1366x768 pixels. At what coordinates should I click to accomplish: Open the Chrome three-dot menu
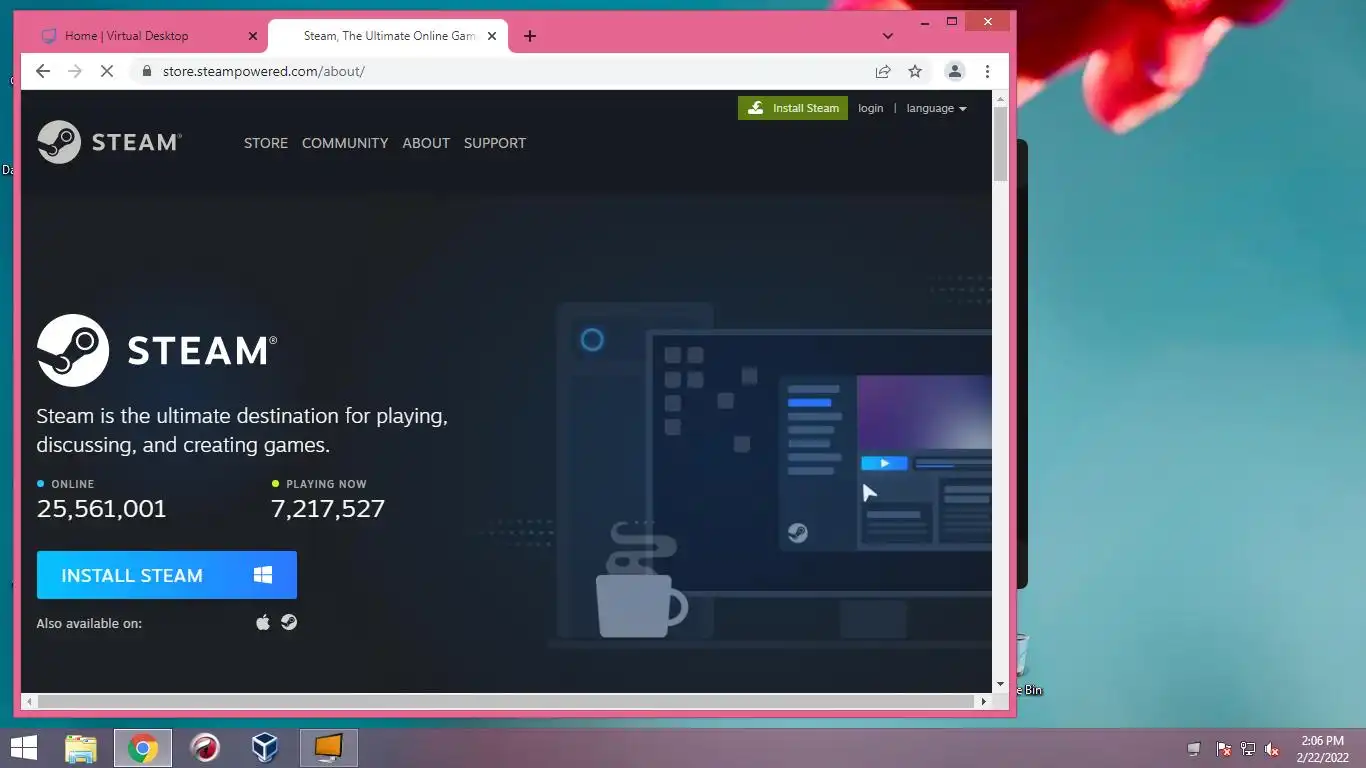(x=987, y=71)
